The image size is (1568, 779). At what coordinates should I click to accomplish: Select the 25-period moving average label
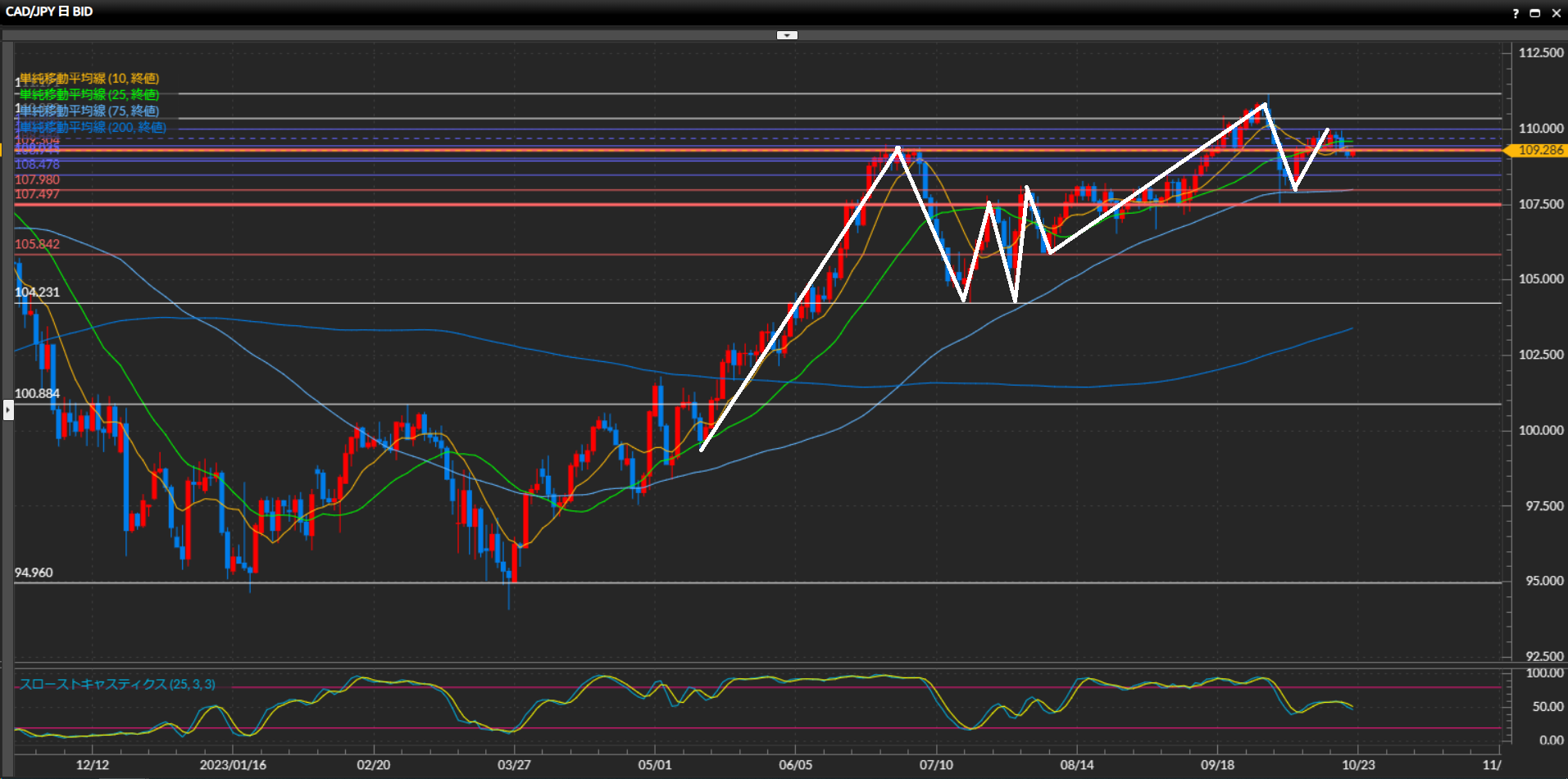click(89, 95)
